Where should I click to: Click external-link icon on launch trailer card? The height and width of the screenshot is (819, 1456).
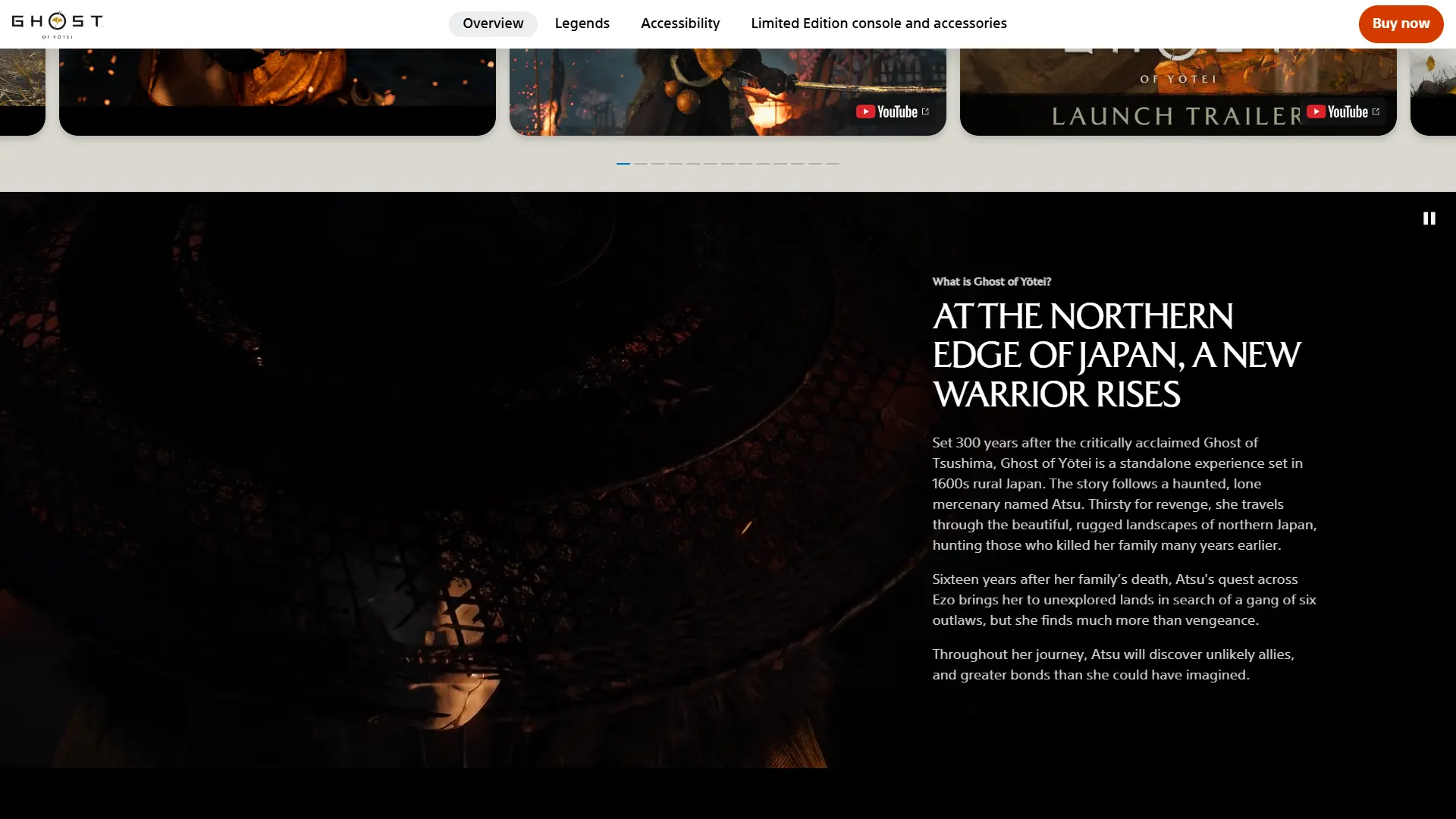tap(1376, 111)
